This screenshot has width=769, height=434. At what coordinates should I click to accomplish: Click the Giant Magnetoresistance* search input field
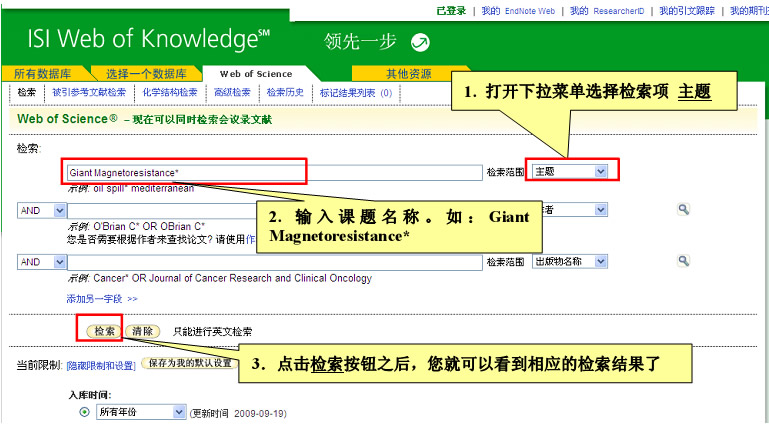coord(275,173)
